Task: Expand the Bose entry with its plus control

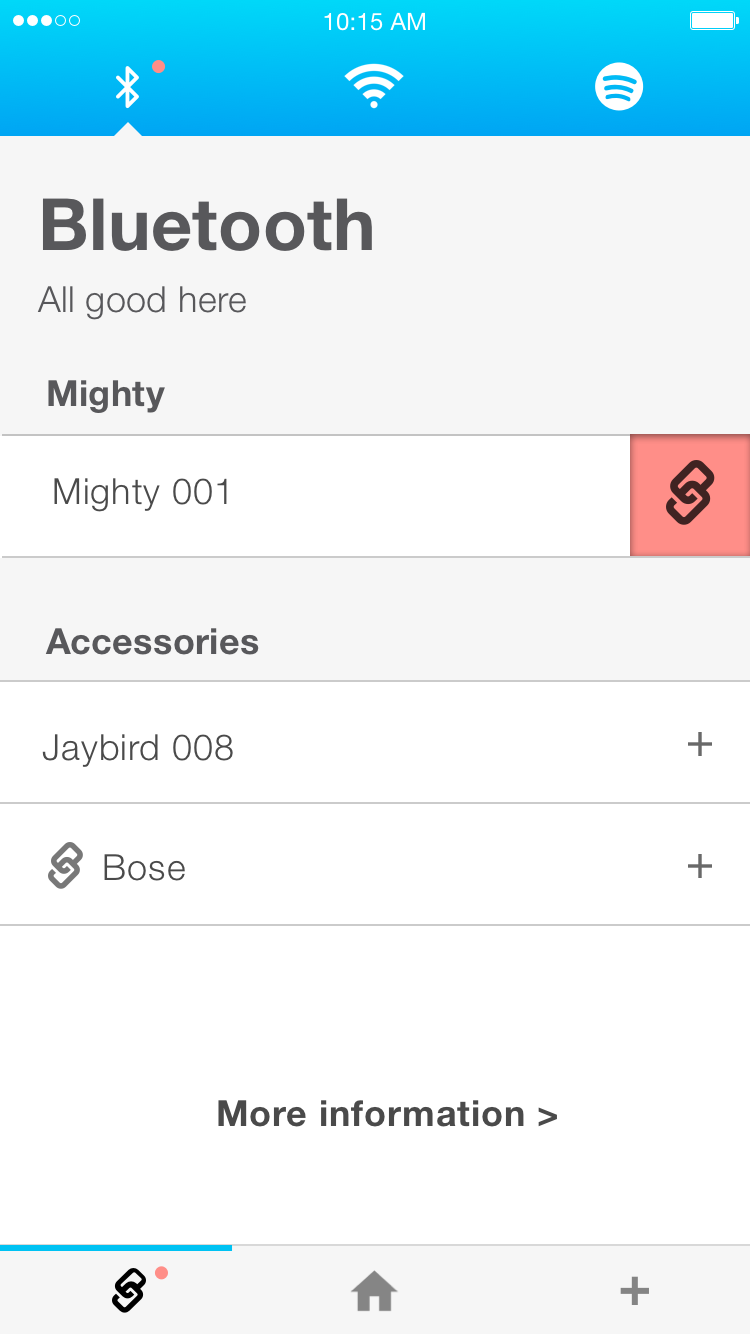Action: click(700, 866)
